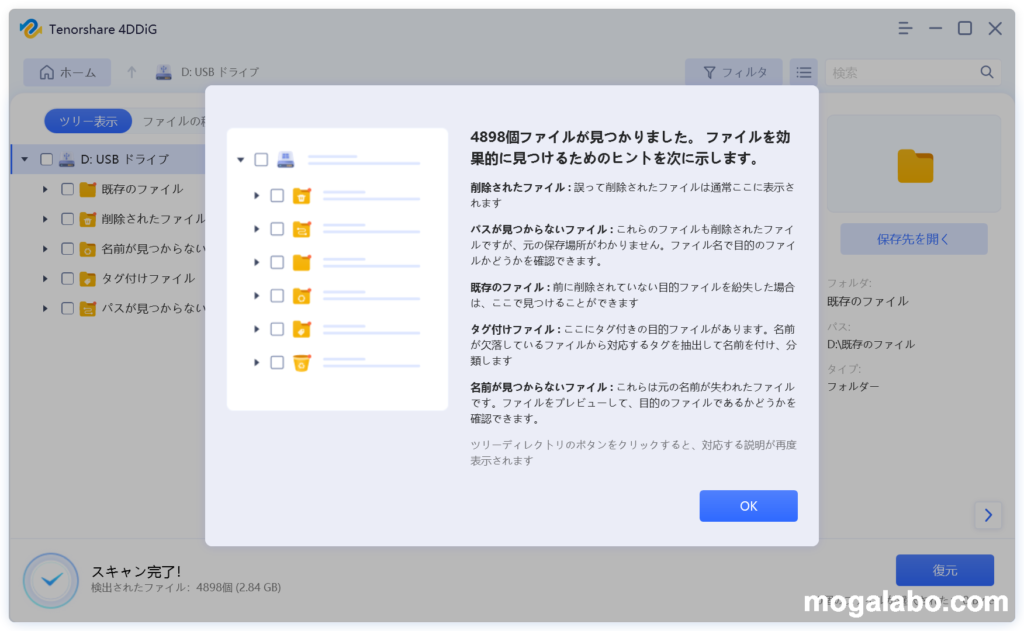Click the scan complete checkmark circle icon
The width and height of the screenshot is (1024, 631).
coord(50,580)
